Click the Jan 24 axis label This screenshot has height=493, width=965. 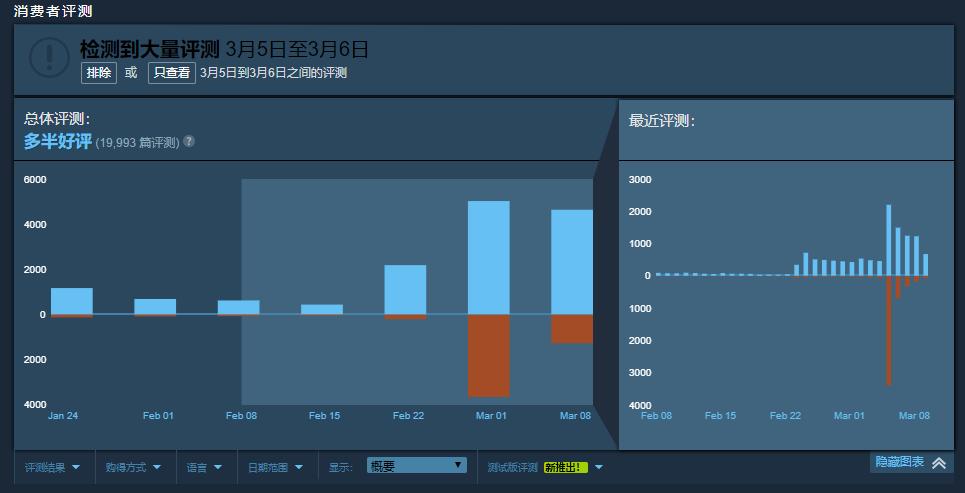63,416
